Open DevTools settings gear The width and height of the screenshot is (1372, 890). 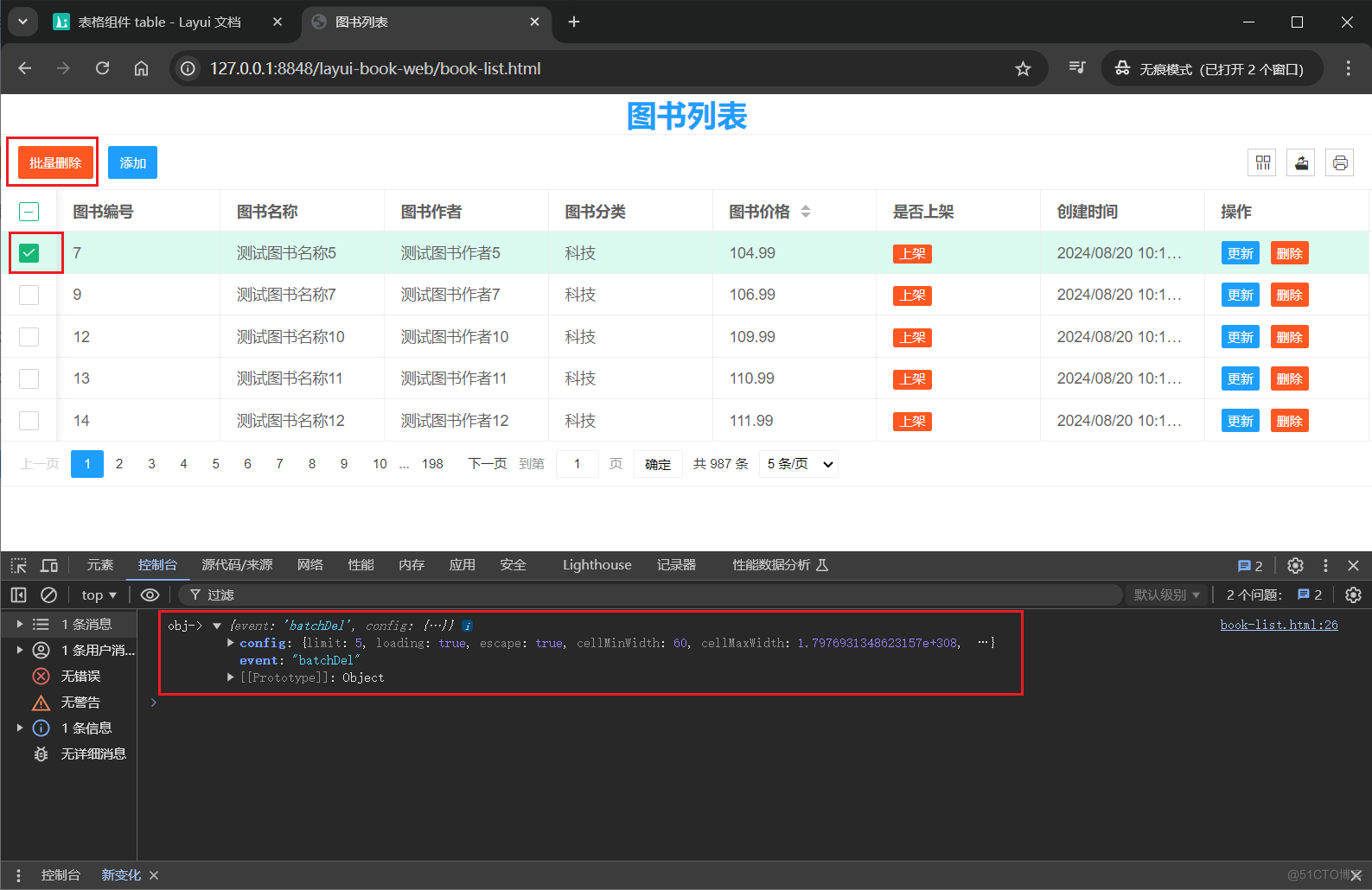[1295, 565]
